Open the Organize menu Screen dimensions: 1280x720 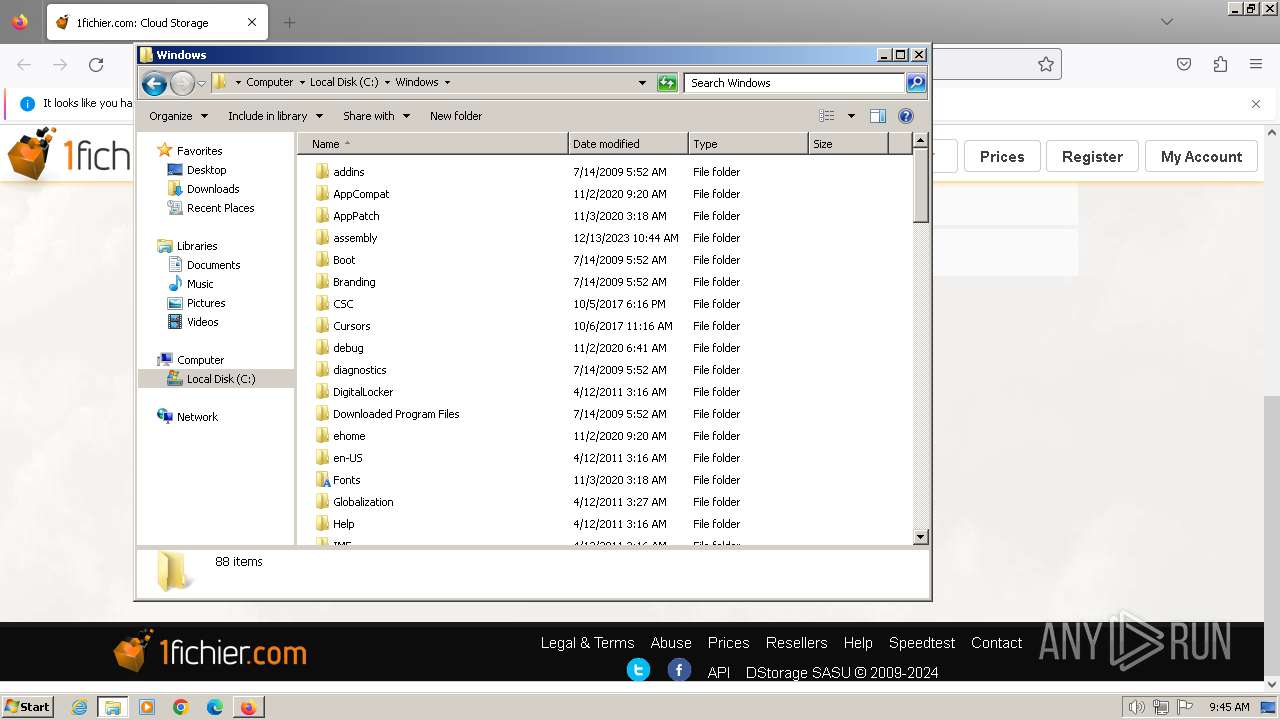(178, 116)
